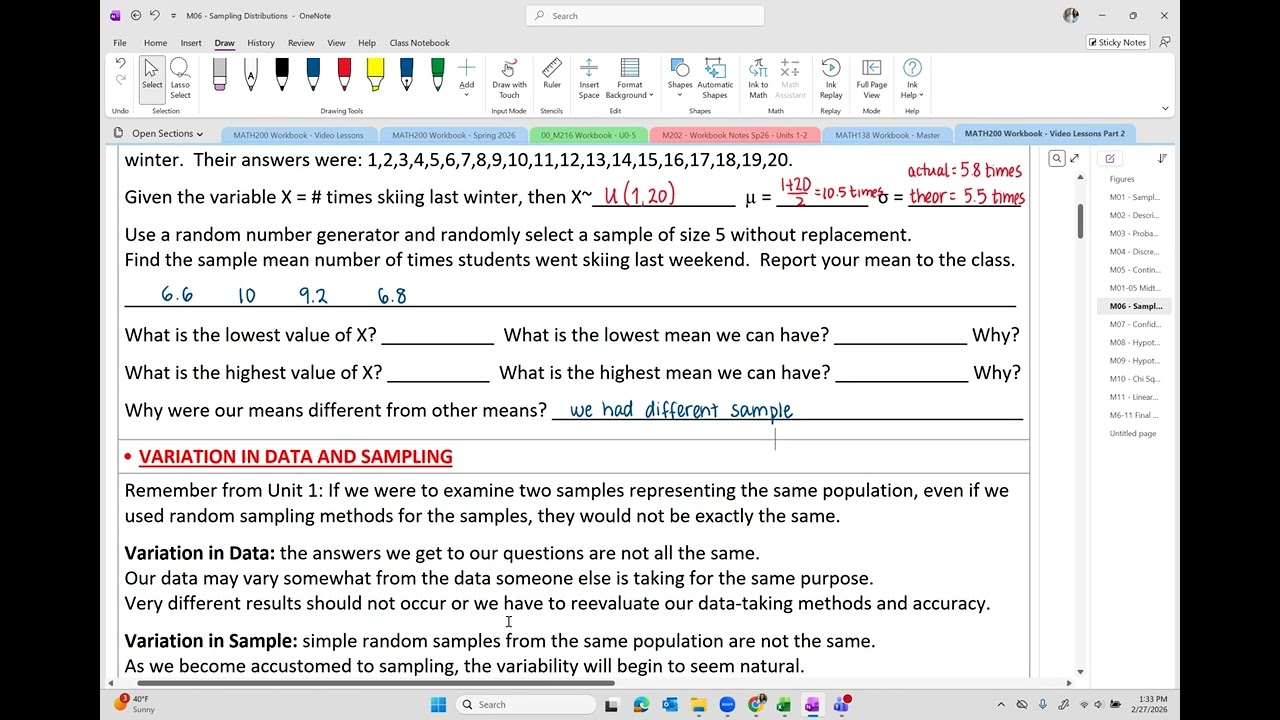This screenshot has width=1280, height=720.
Task: Open Microsoft Teams from taskbar
Action: (841, 705)
